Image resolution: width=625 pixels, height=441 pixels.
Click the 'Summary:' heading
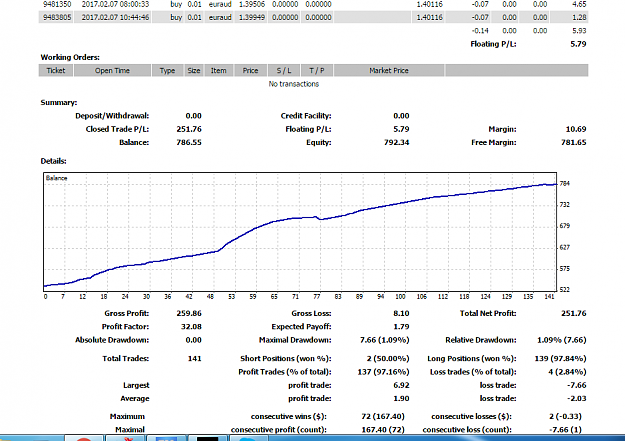click(x=59, y=102)
